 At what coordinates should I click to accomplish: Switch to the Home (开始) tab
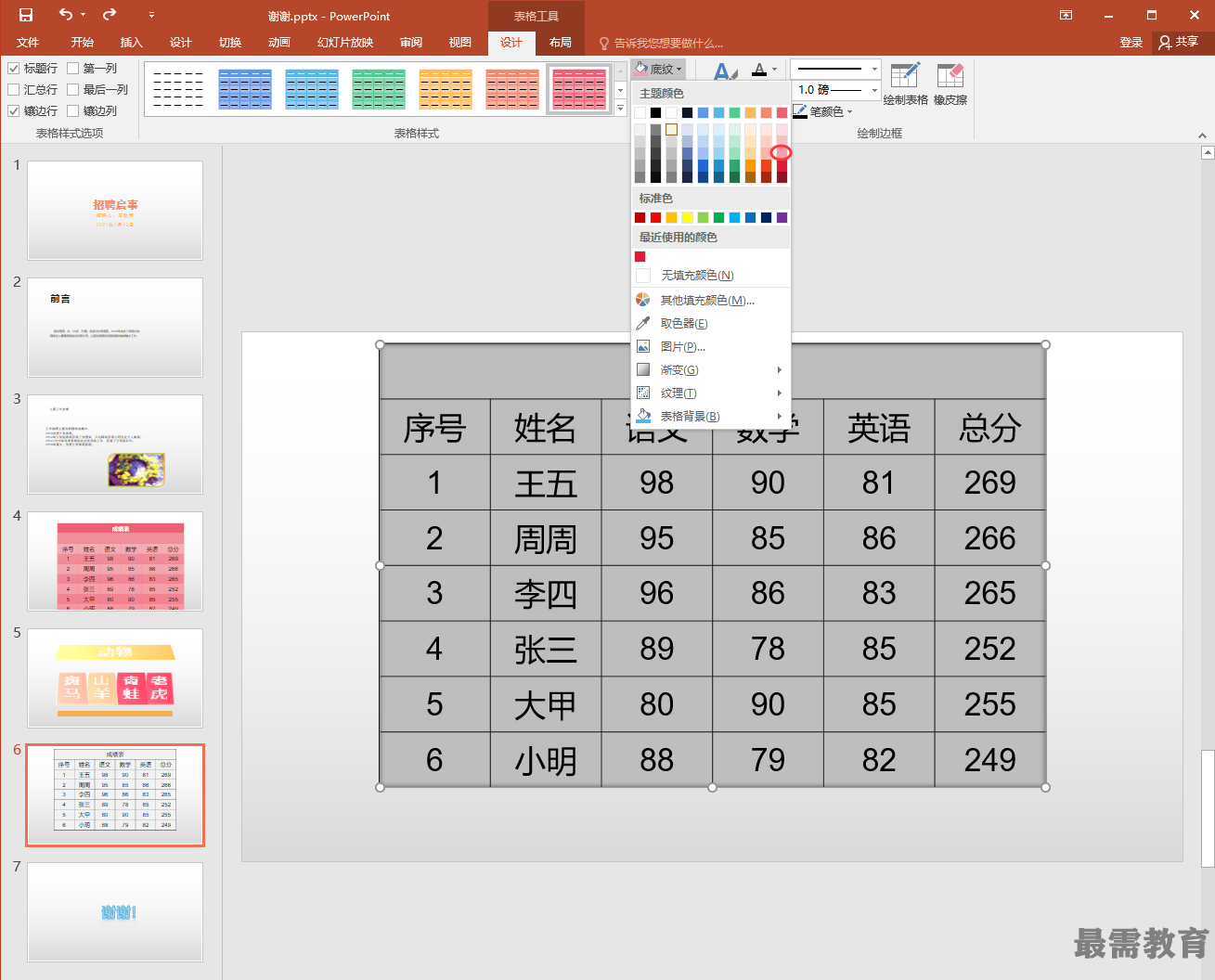coord(83,43)
